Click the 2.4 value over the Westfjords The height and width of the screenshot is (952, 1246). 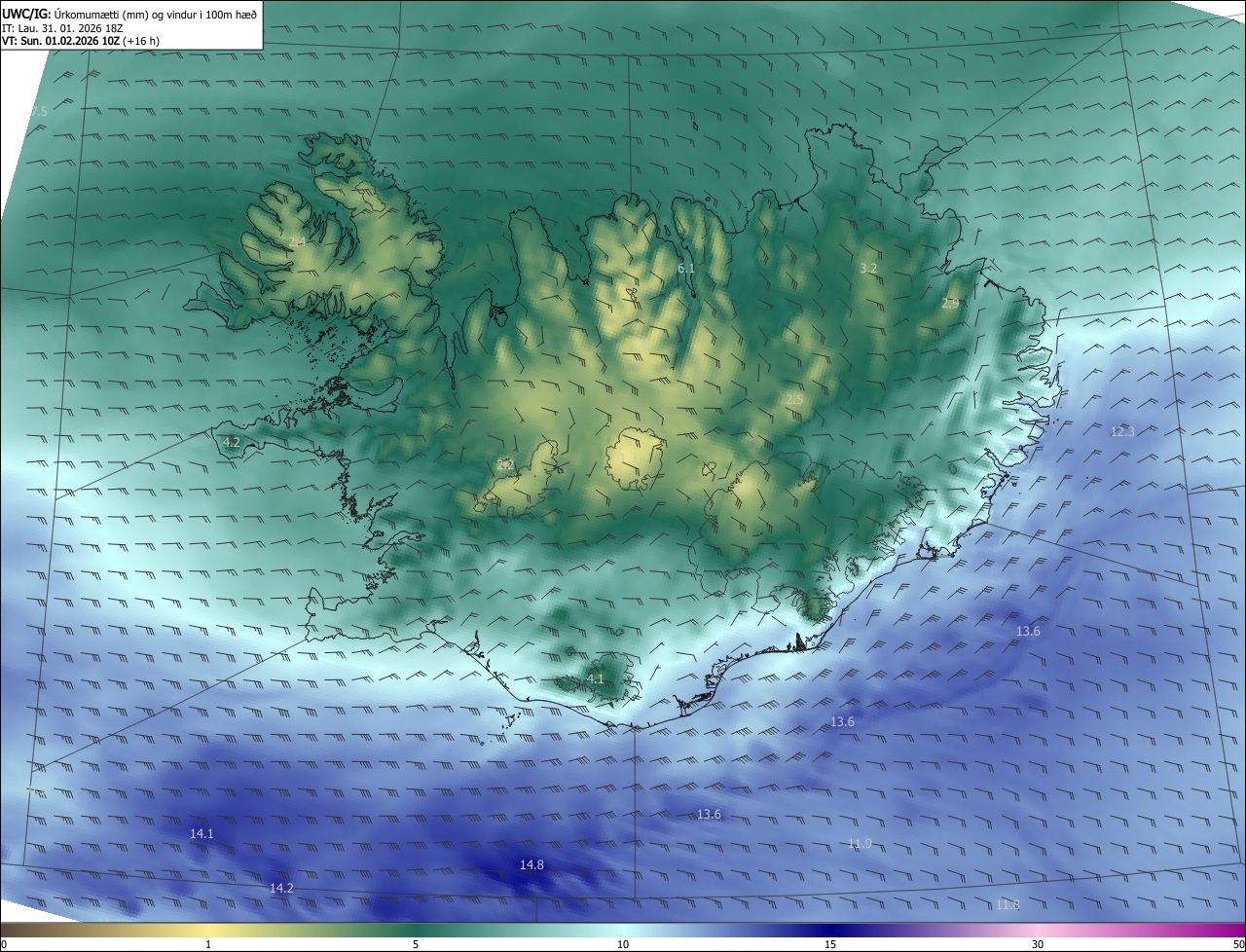(297, 241)
